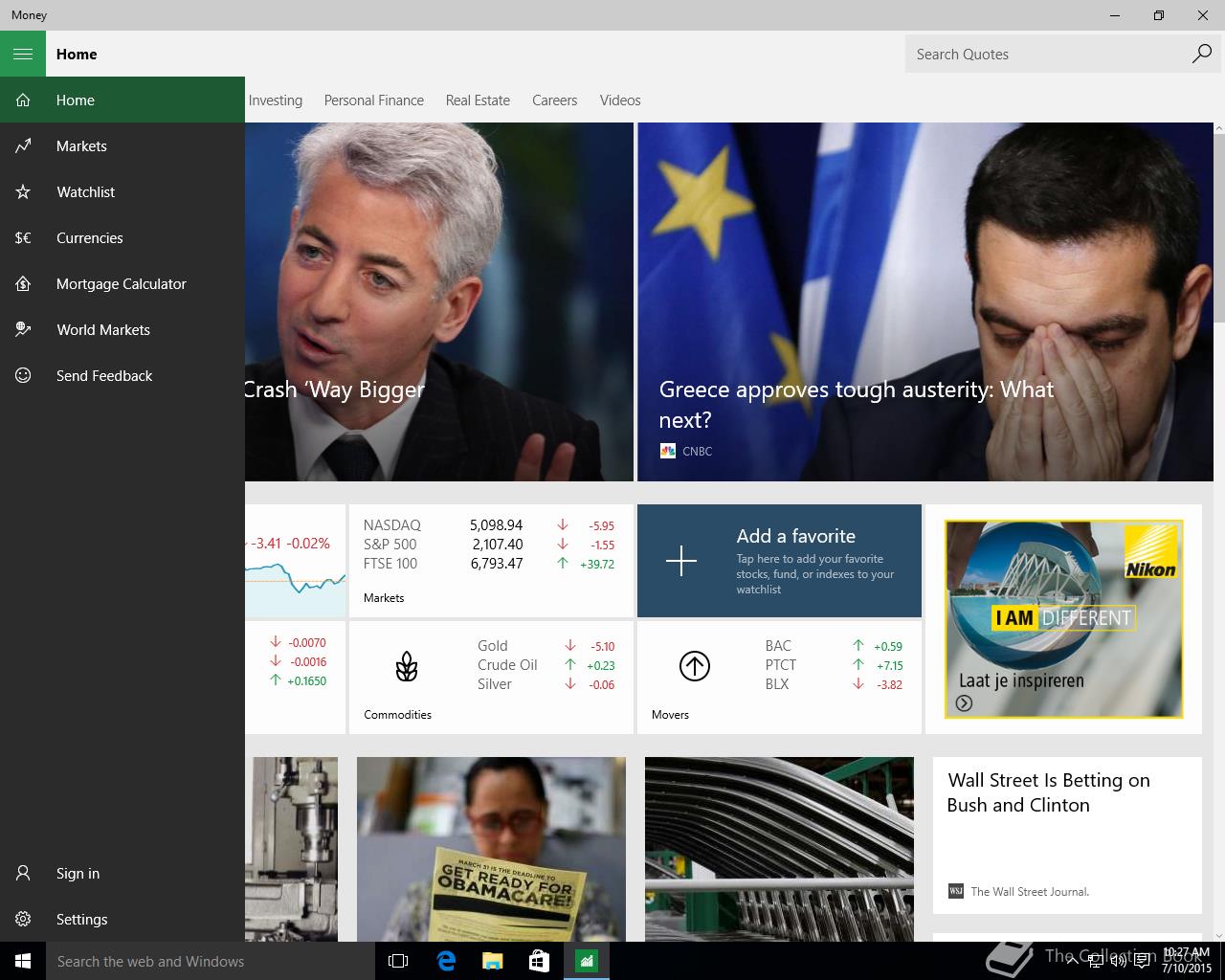This screenshot has height=980, width=1225.
Task: Click the Search Quotes input field
Action: pos(1048,54)
